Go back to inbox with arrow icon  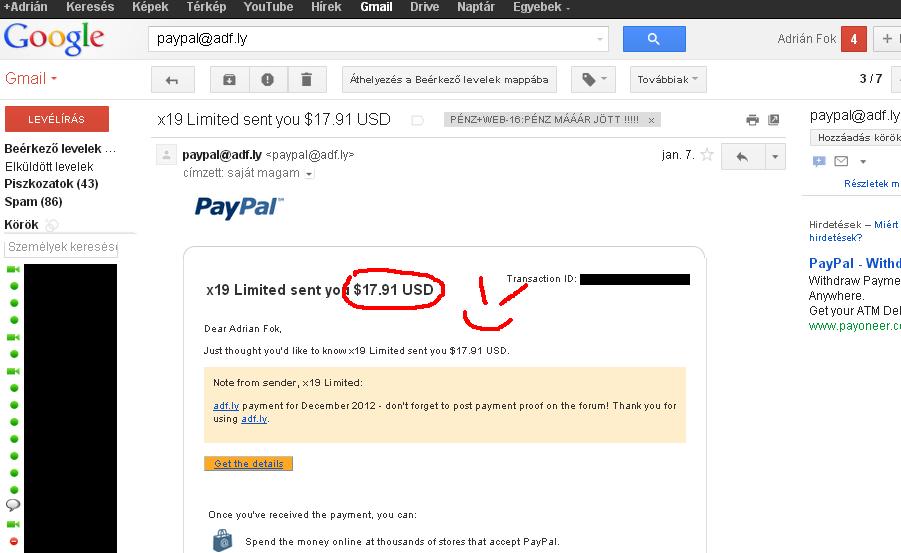(172, 79)
